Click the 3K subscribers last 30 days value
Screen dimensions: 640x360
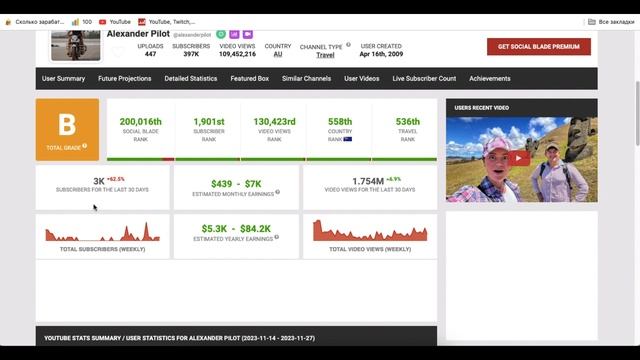tap(99, 181)
